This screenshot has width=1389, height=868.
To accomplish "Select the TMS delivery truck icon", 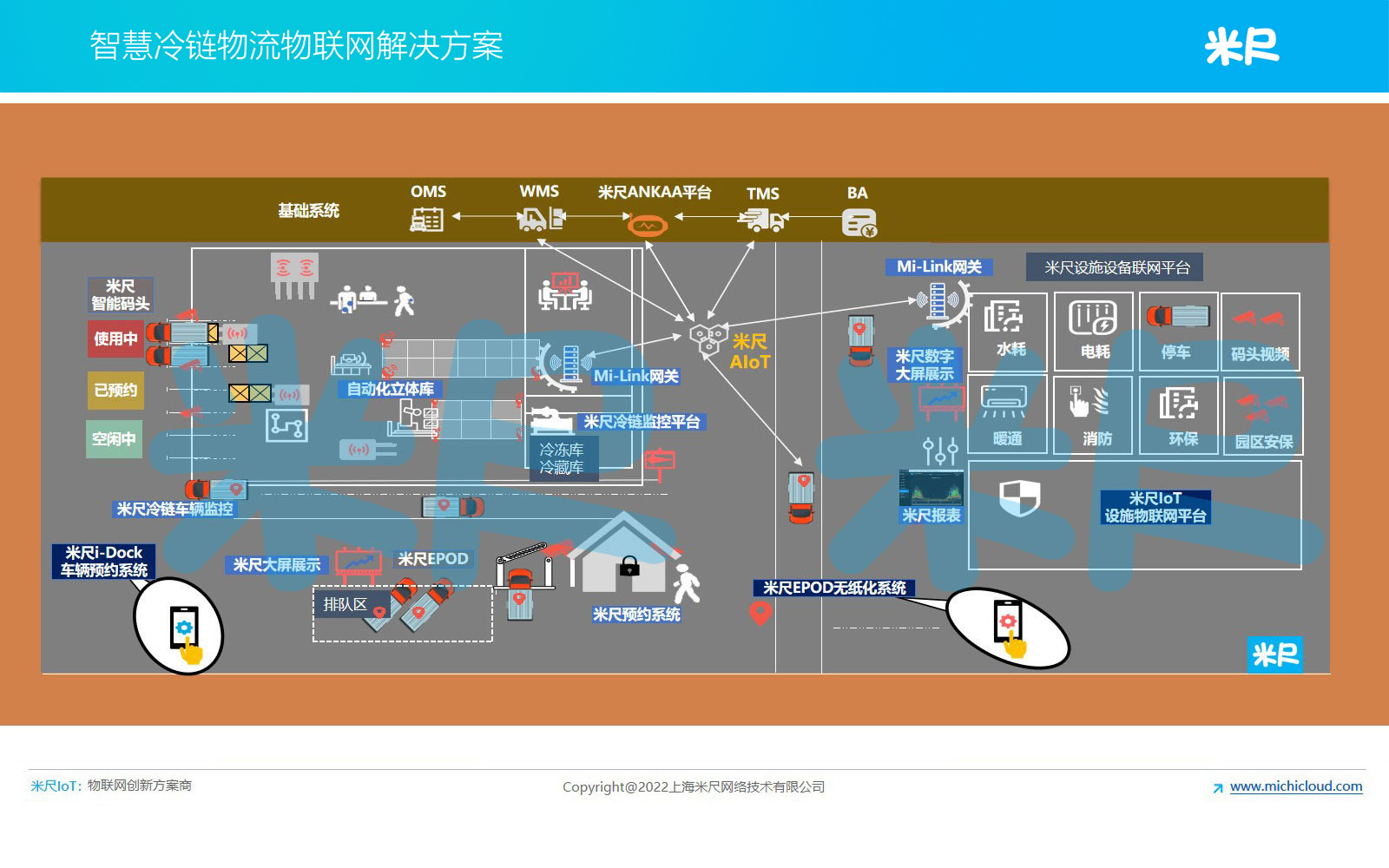I will [x=762, y=220].
